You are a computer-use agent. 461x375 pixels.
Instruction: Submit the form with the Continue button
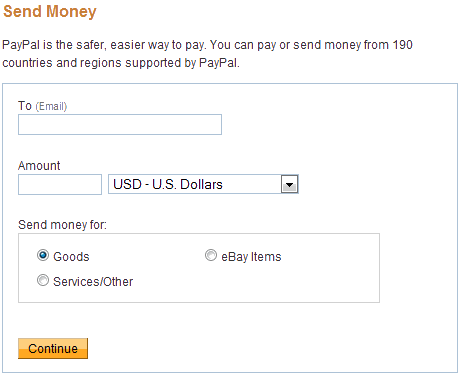[x=53, y=348]
